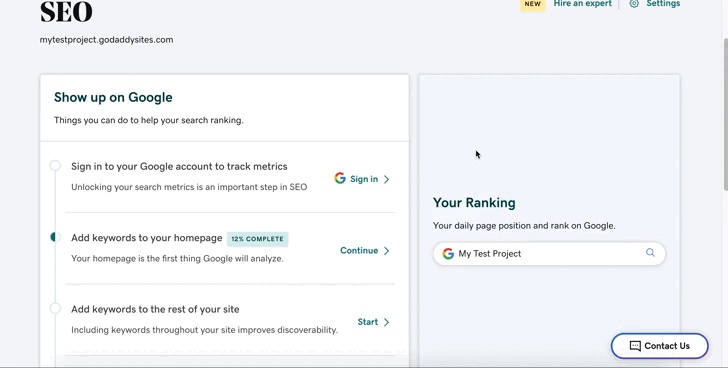728x368 pixels.
Task: Click the 'Show up on Google' heading
Action: point(113,97)
